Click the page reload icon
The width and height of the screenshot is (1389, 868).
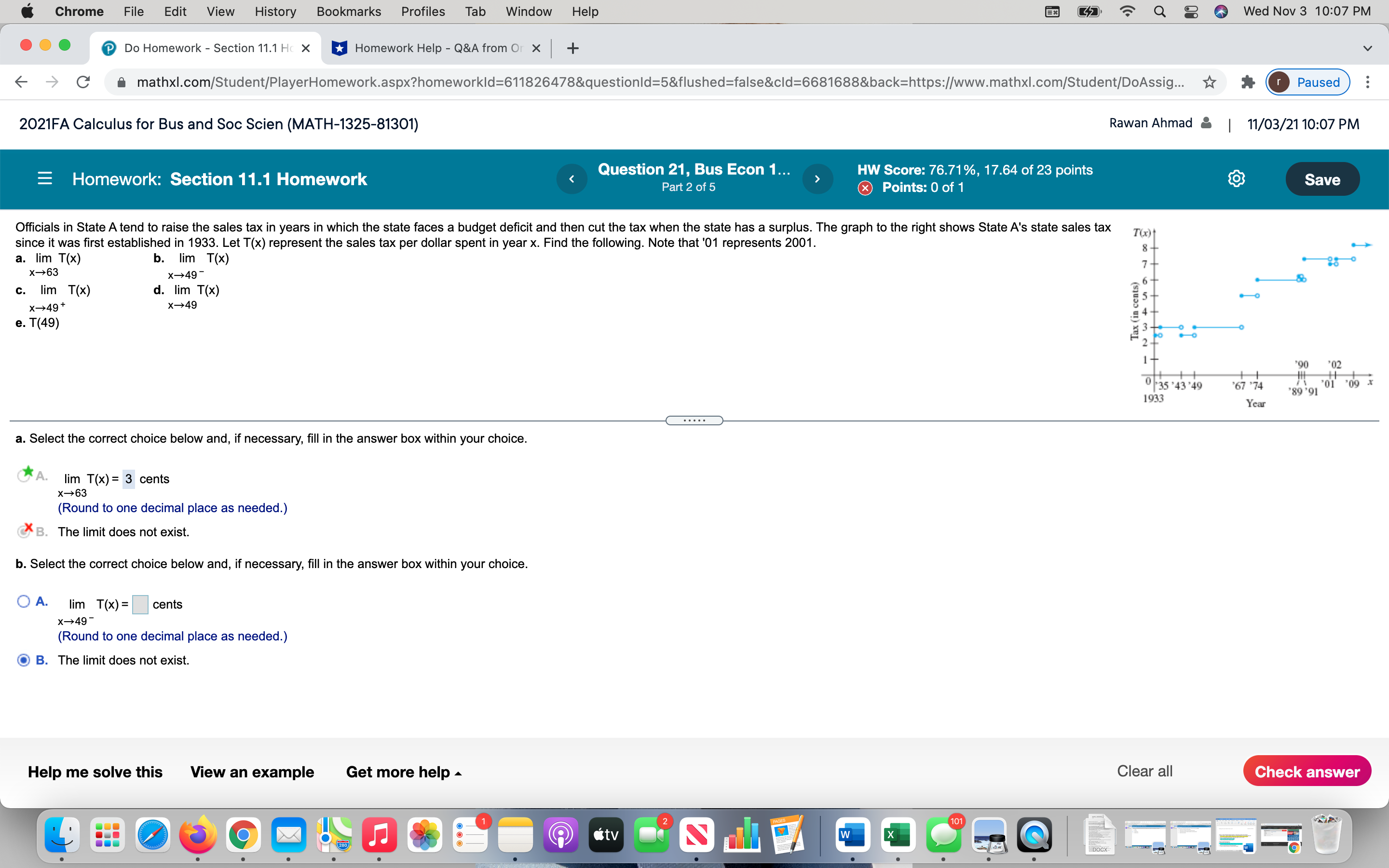(x=82, y=81)
